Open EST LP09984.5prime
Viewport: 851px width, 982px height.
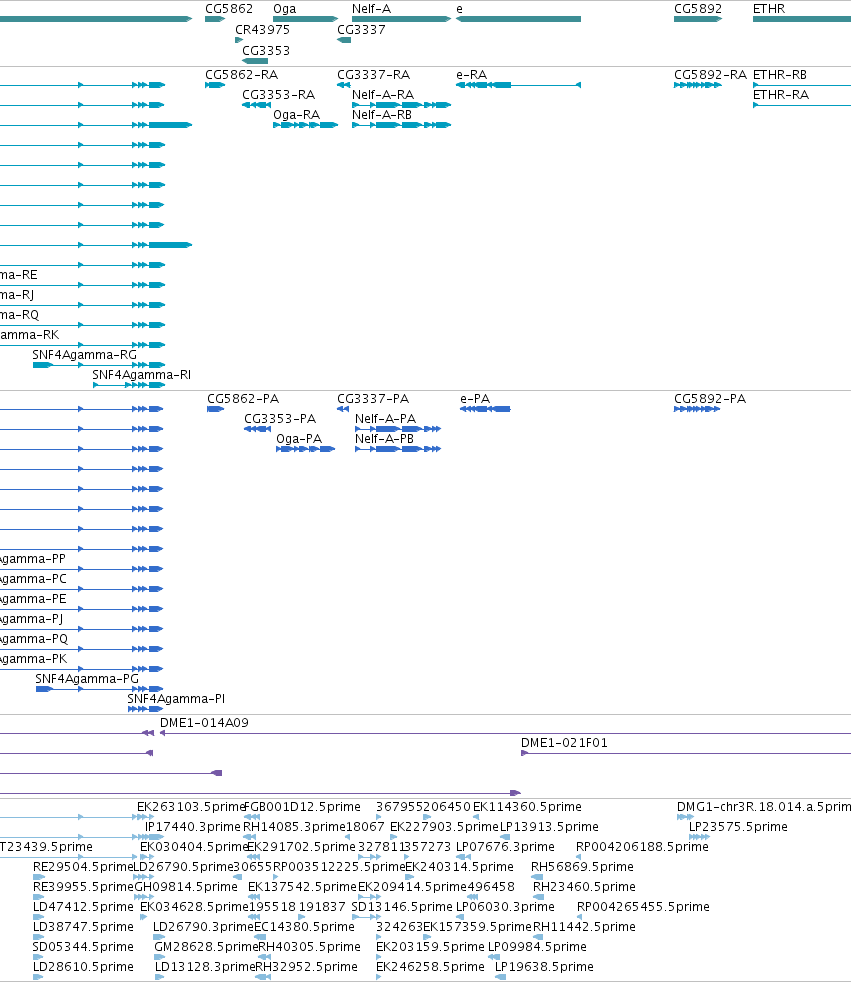point(537,947)
